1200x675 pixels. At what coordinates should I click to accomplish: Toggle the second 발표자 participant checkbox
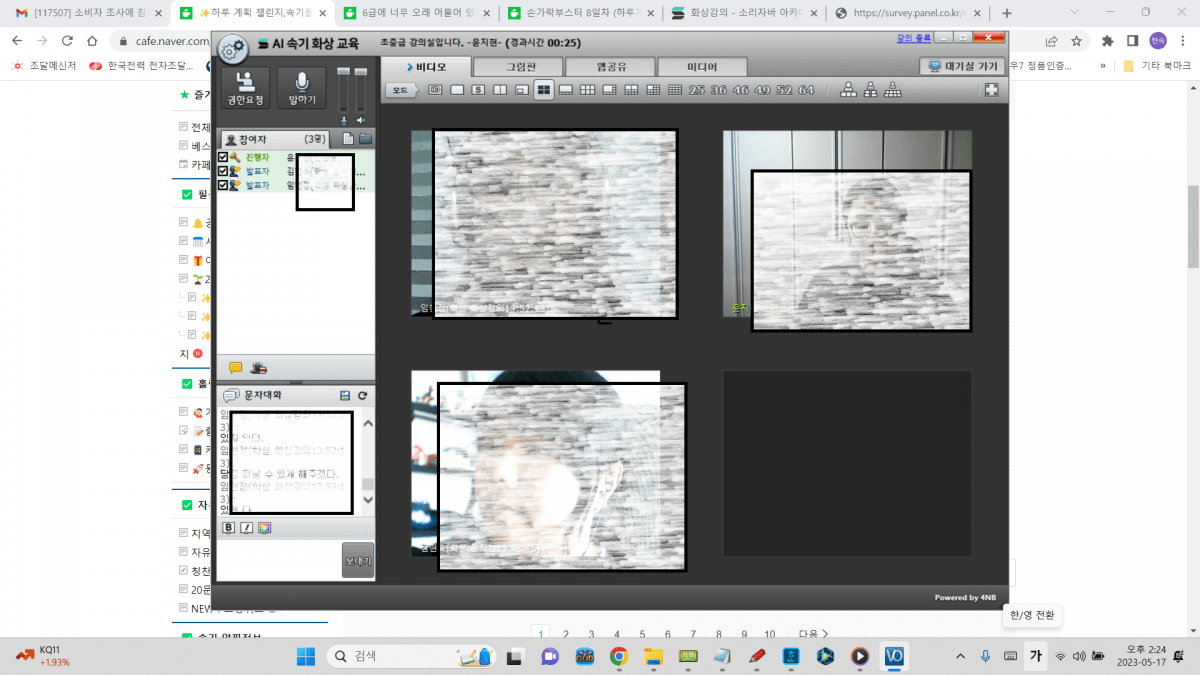point(224,185)
